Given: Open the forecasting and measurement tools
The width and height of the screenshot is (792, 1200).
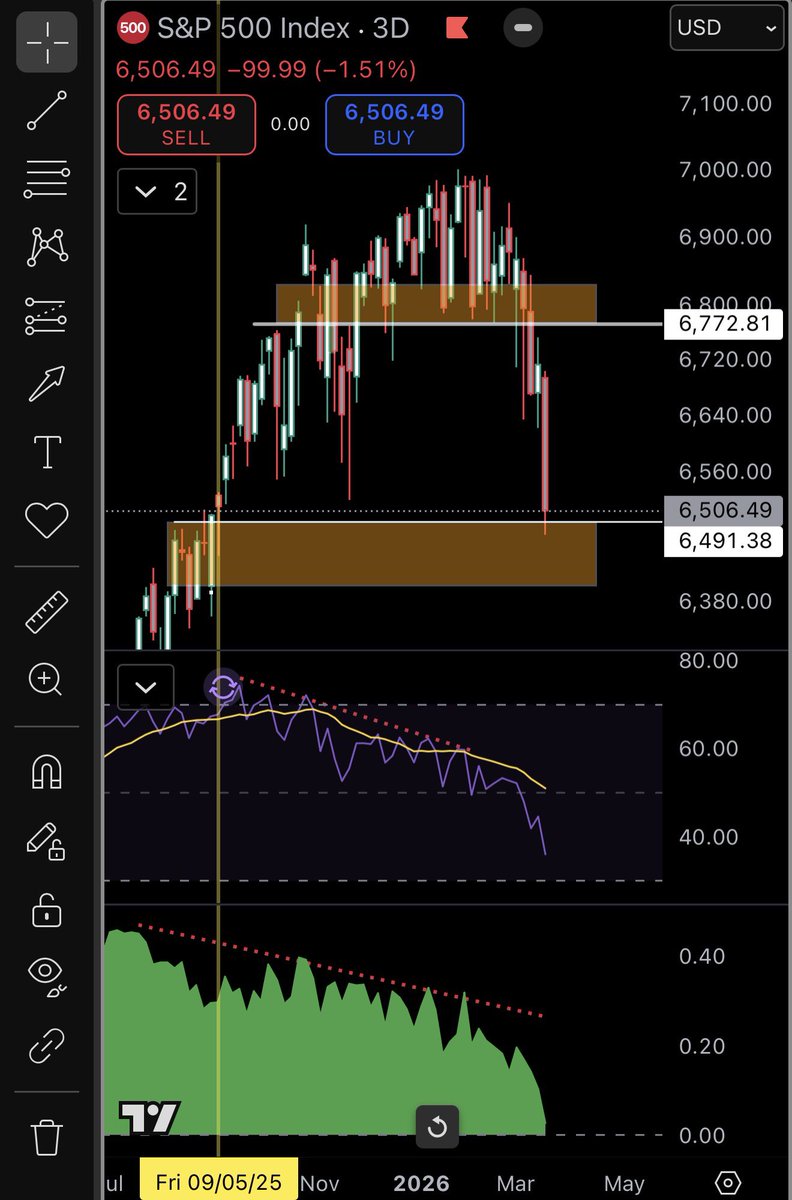Looking at the screenshot, I should [47, 314].
